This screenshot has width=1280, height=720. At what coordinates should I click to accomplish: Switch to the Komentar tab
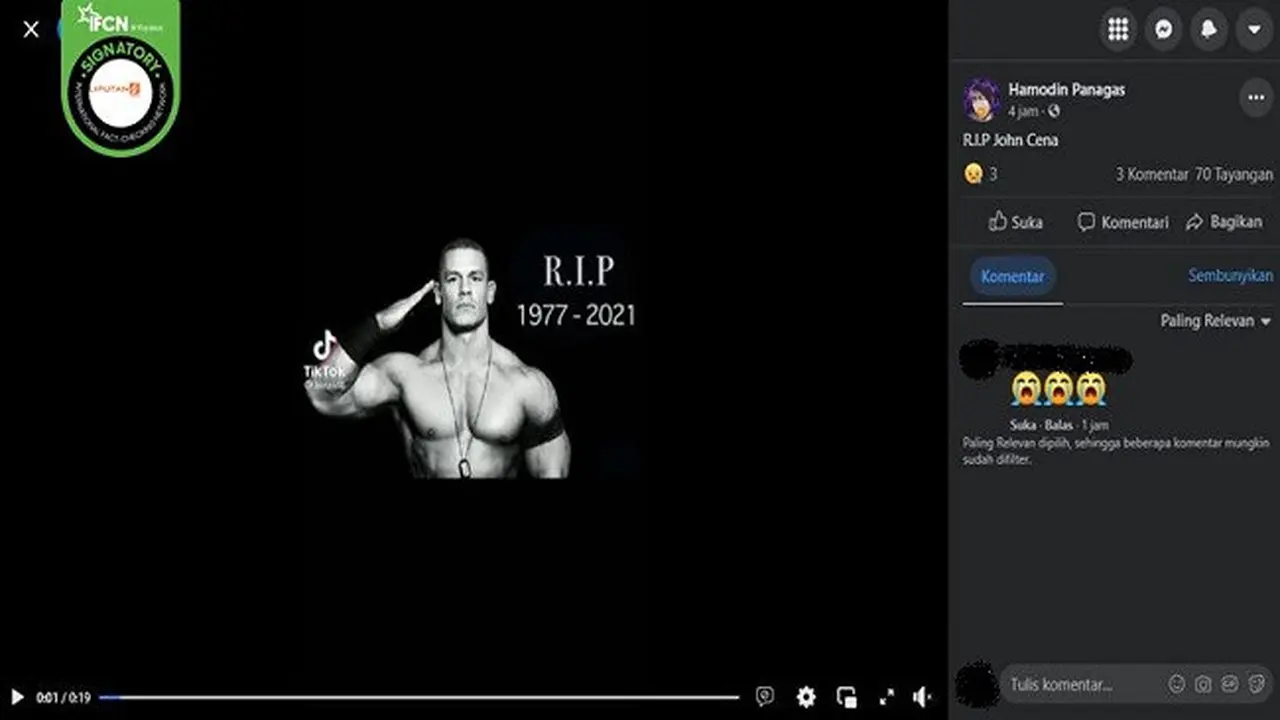coord(1012,277)
